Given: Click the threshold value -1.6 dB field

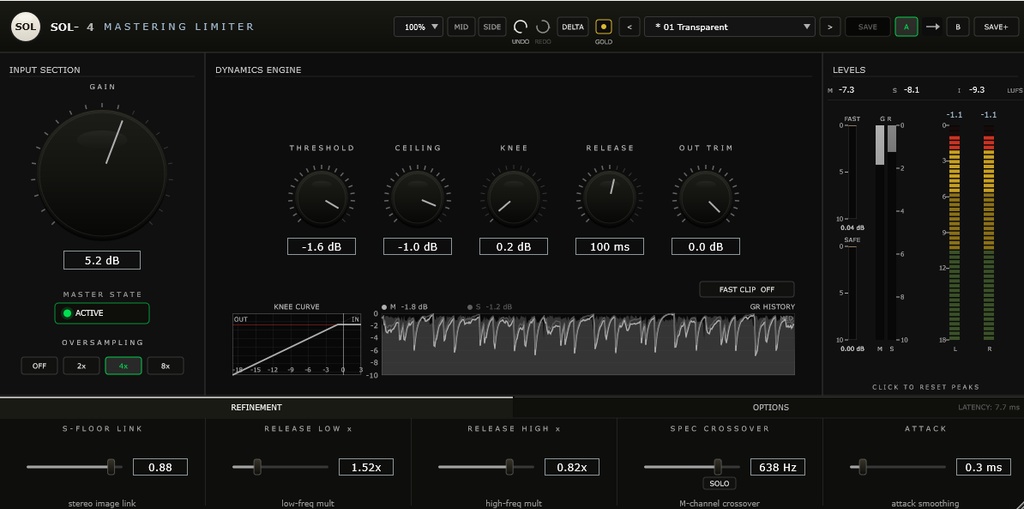Looking at the screenshot, I should [x=321, y=246].
